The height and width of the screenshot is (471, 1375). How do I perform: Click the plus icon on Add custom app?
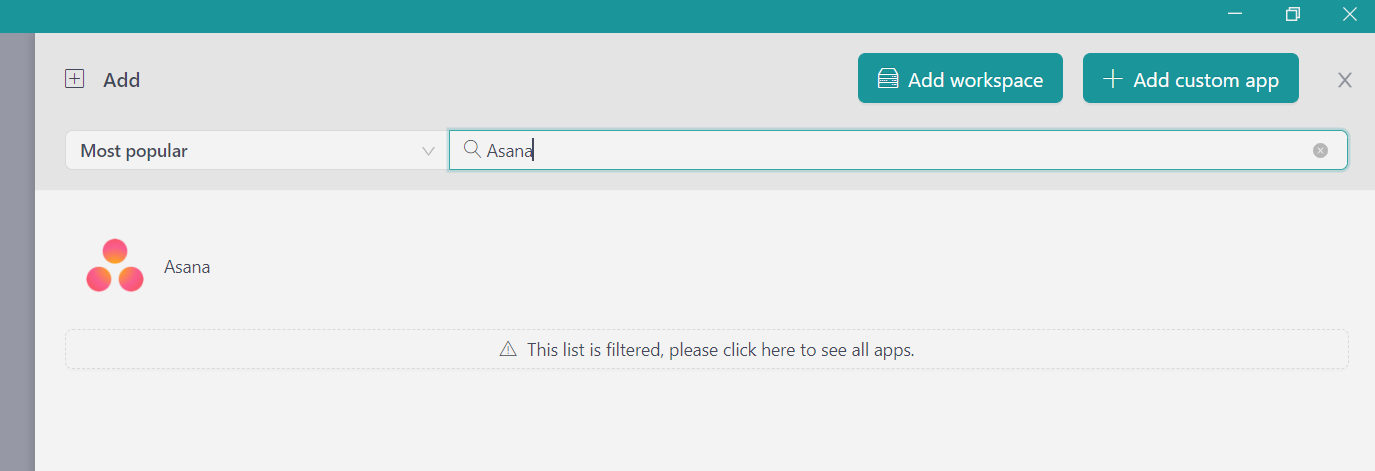(1111, 80)
